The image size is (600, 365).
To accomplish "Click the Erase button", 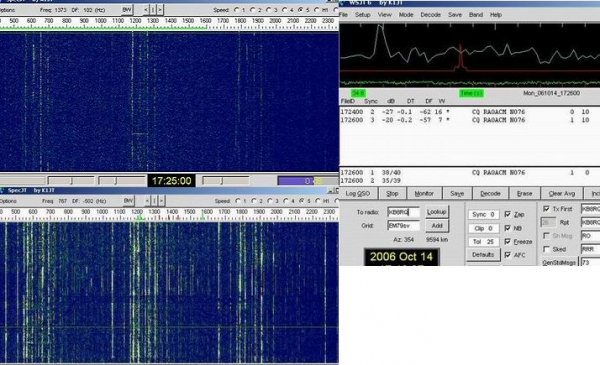I will (525, 194).
